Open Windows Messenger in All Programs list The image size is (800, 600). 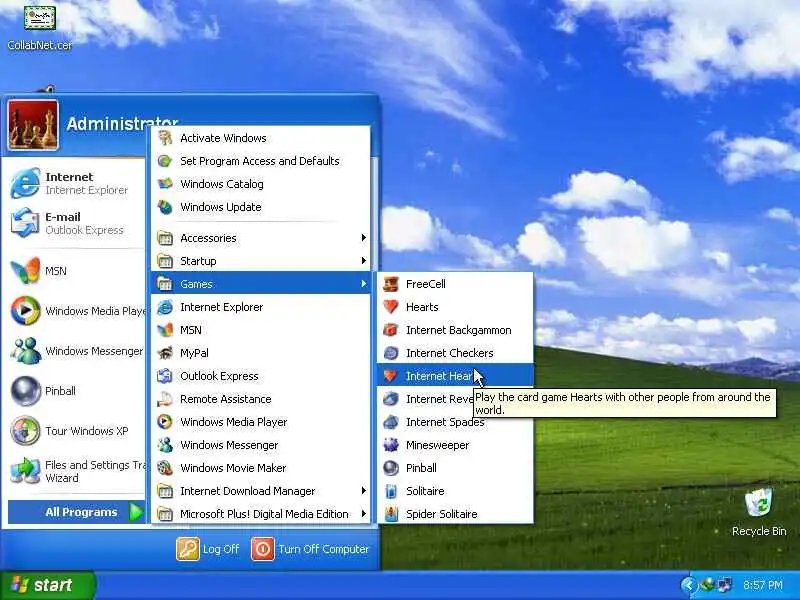pos(260,445)
